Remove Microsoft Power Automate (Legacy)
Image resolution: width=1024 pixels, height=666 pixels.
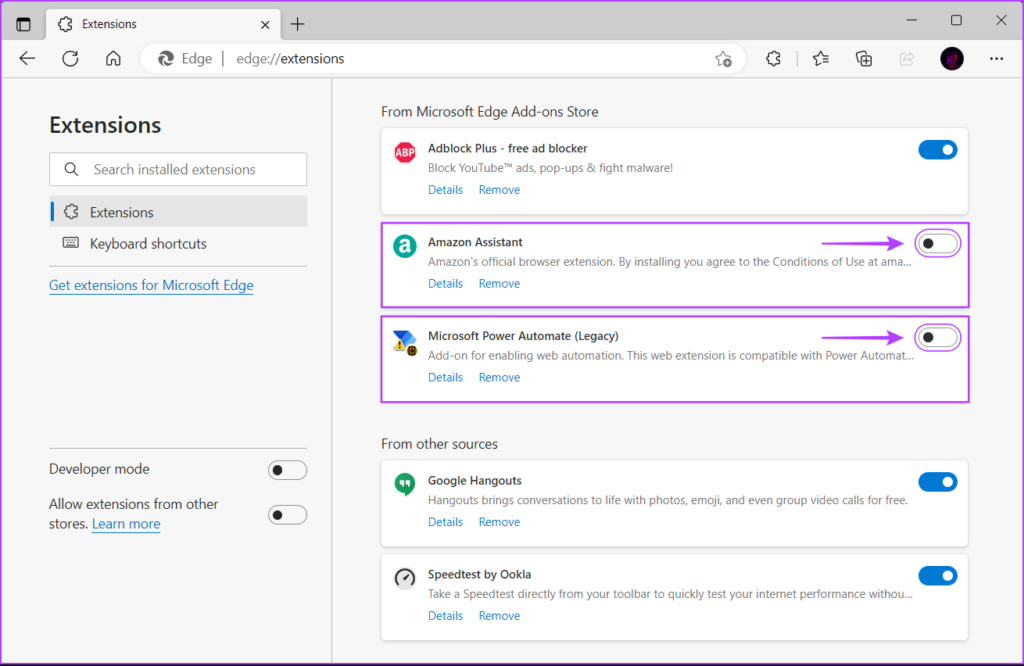[499, 377]
